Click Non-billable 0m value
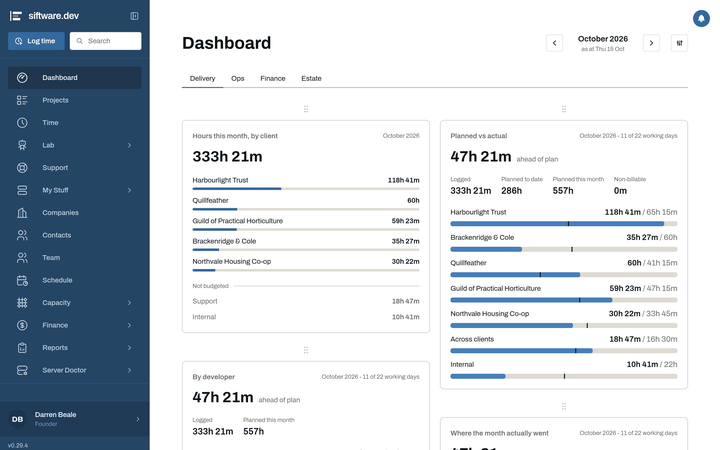The height and width of the screenshot is (450, 720). (x=620, y=191)
